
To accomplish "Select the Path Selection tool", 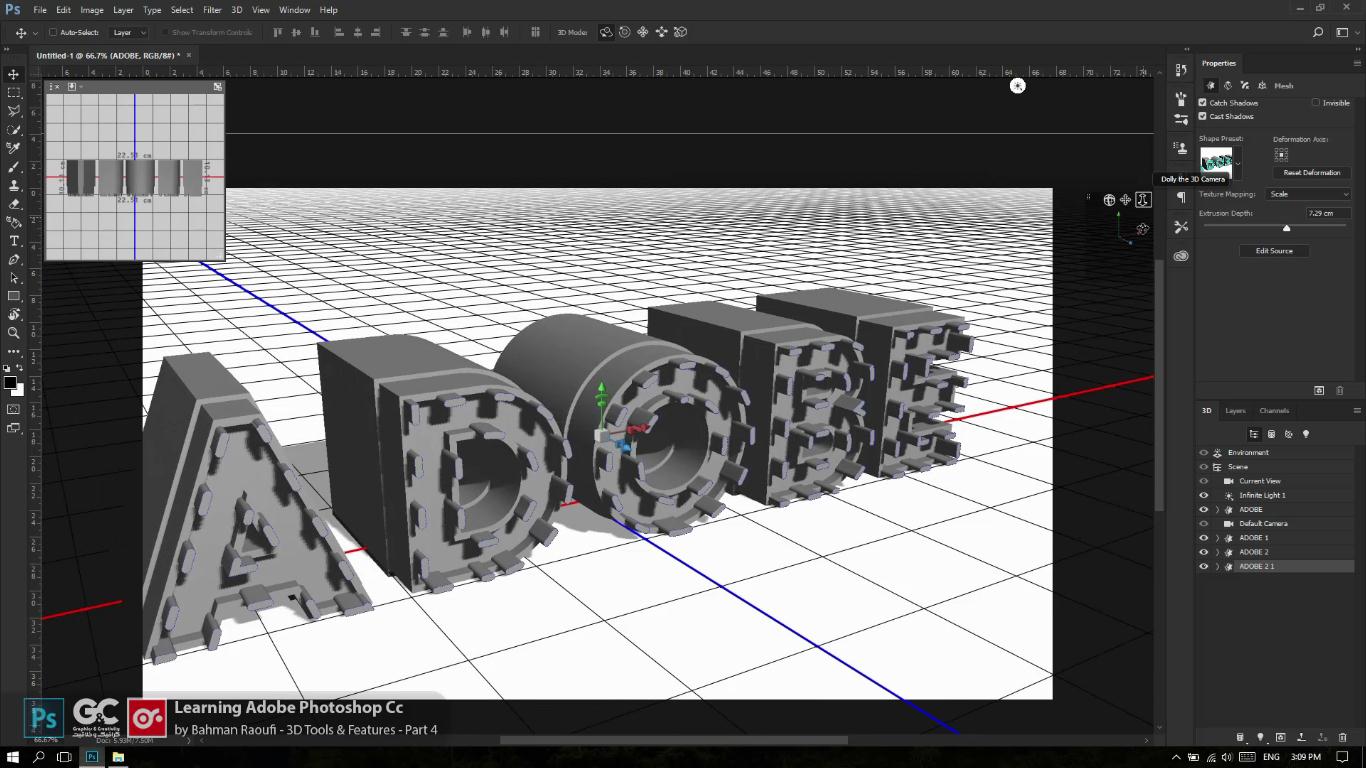I will coord(14,278).
